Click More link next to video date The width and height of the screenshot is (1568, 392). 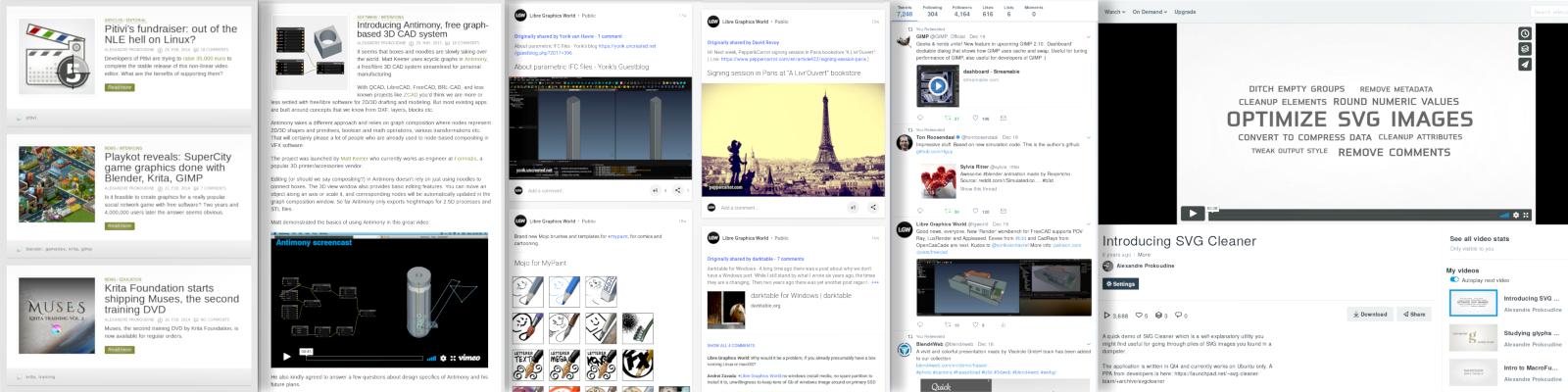[x=1144, y=255]
